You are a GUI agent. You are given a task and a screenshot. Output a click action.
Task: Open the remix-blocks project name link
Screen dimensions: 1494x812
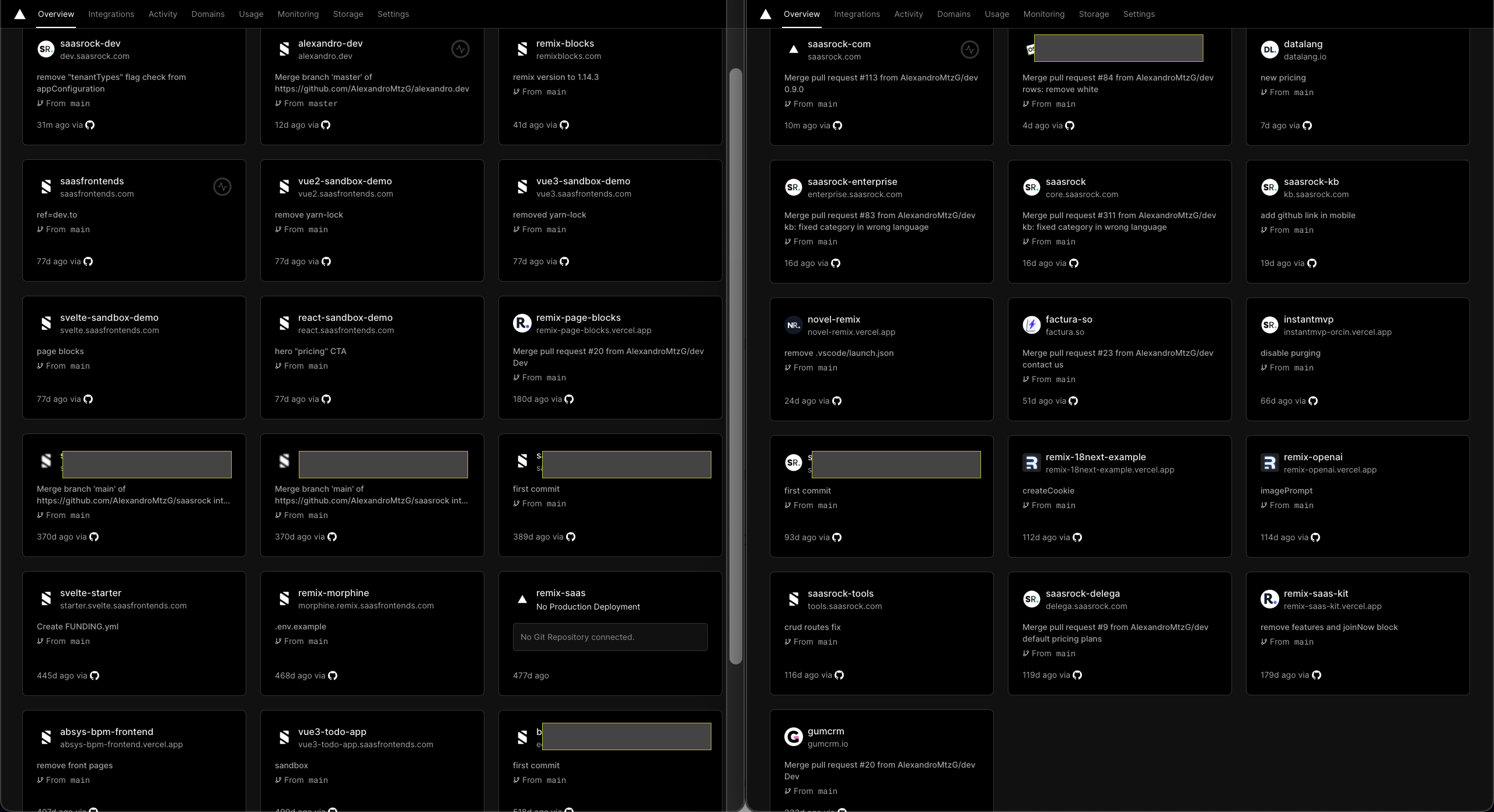(565, 43)
